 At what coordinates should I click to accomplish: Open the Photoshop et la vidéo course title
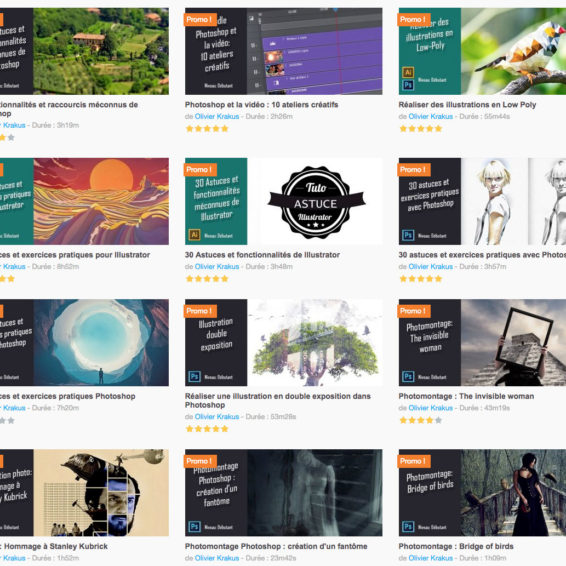pyautogui.click(x=261, y=105)
